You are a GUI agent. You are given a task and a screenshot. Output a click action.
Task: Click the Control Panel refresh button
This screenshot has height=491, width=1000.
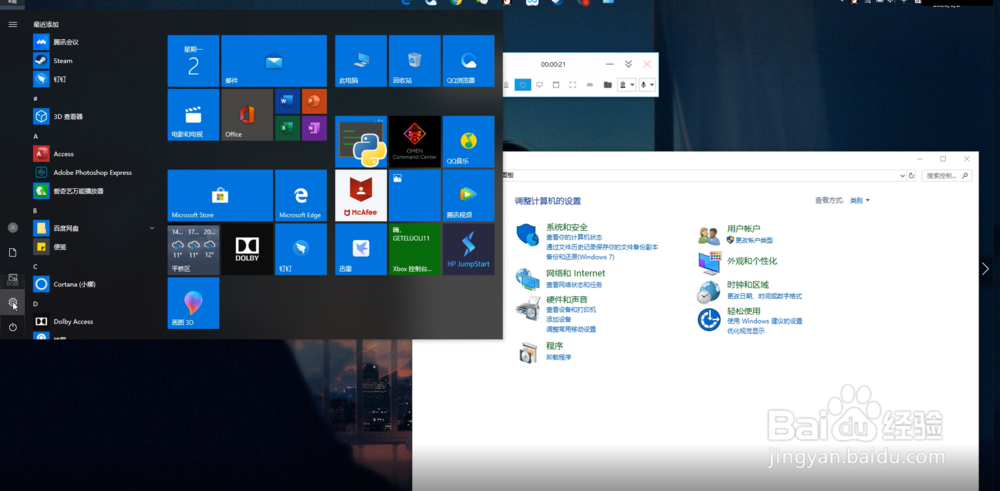(x=912, y=175)
